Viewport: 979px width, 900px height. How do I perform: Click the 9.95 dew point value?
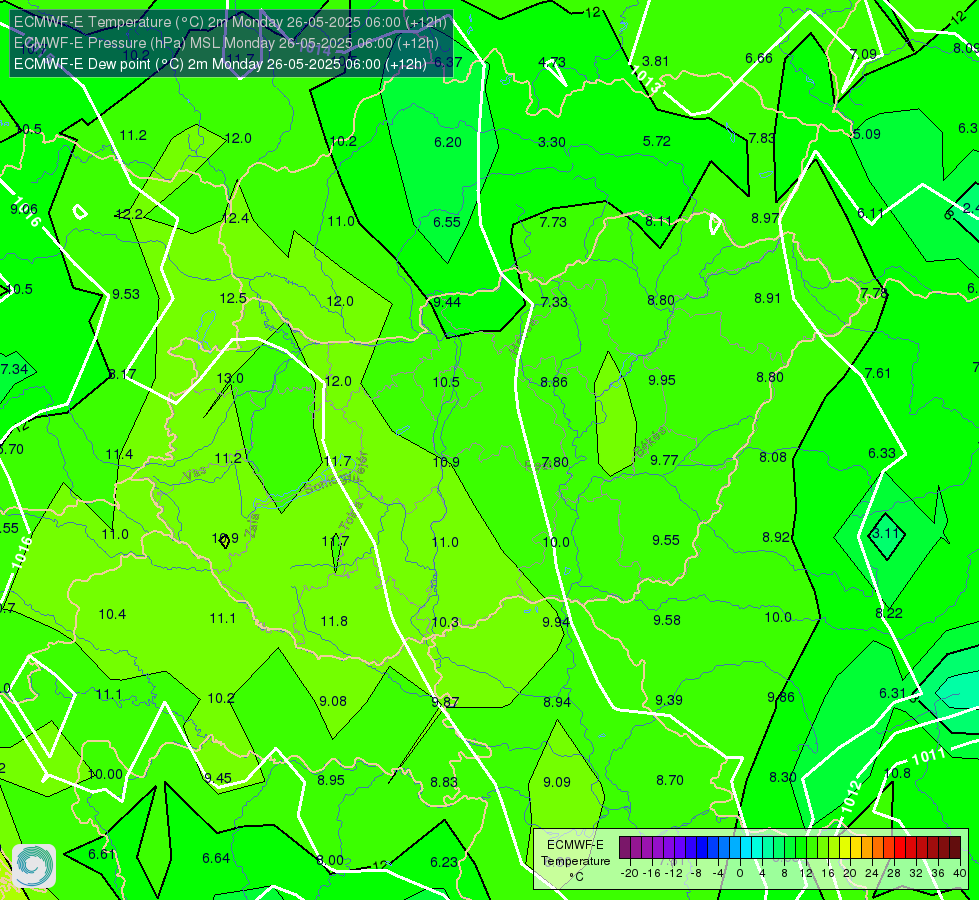tap(662, 380)
